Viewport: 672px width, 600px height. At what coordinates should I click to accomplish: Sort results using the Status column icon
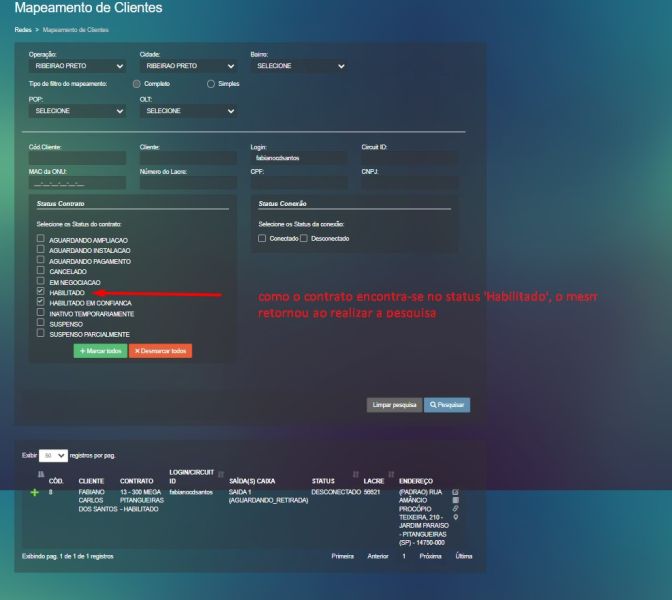point(355,473)
